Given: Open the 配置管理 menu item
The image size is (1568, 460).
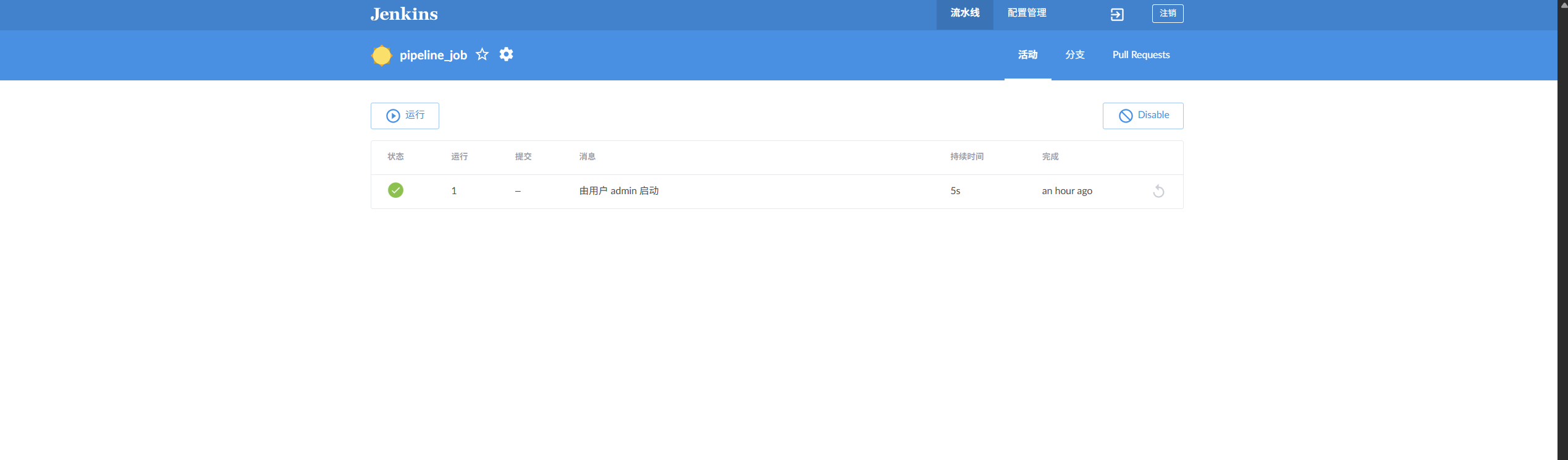Looking at the screenshot, I should [1027, 14].
